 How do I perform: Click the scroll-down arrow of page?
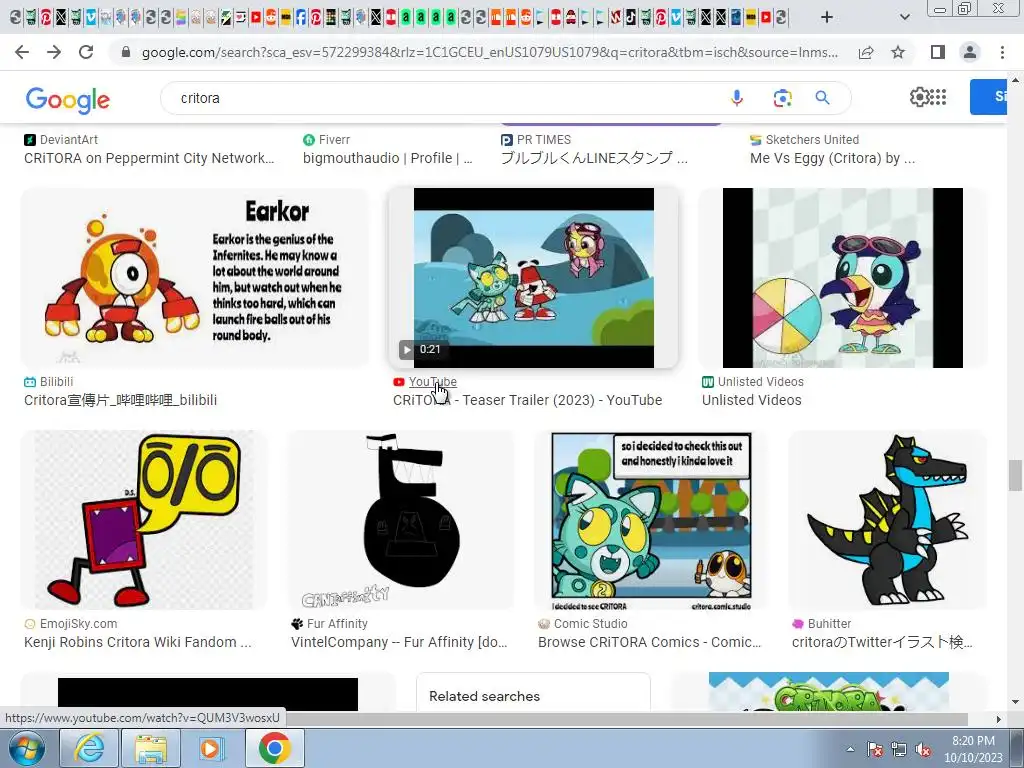tap(1015, 703)
